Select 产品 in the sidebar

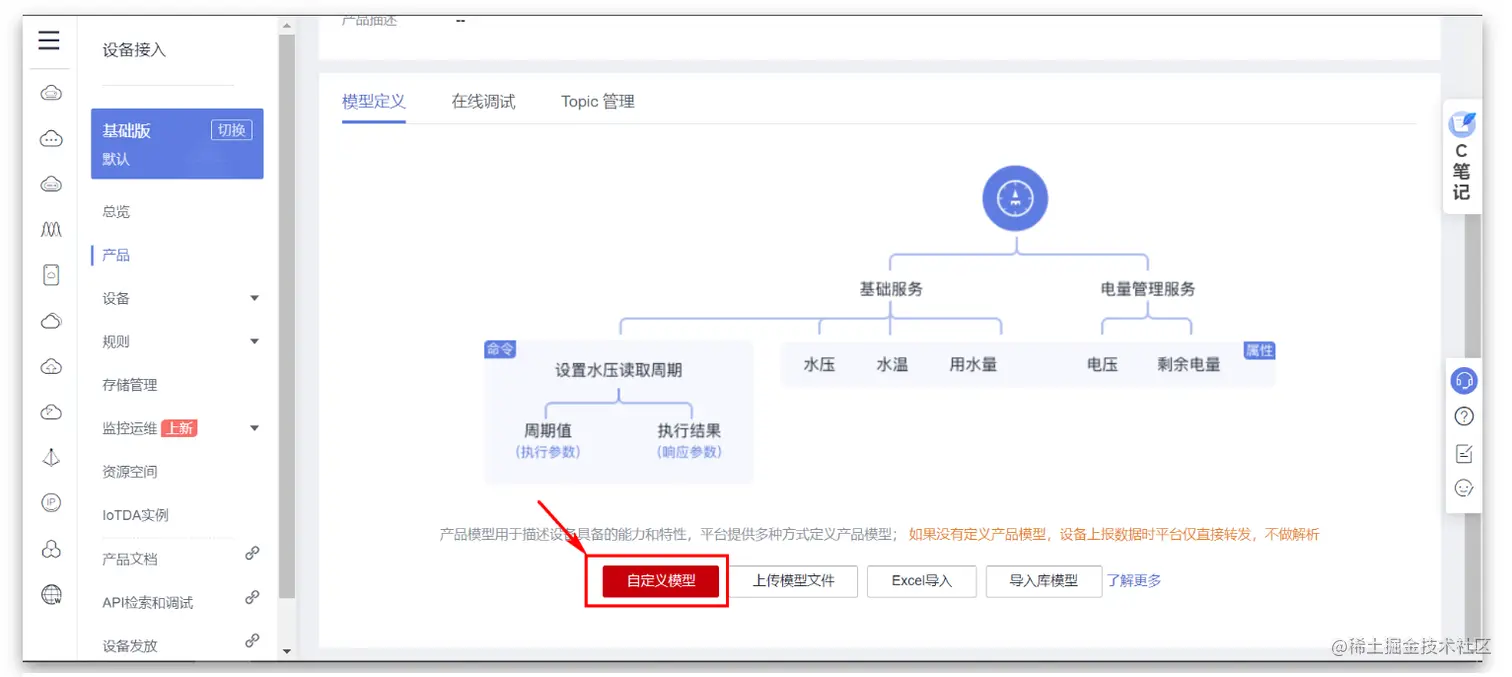pyautogui.click(x=116, y=255)
